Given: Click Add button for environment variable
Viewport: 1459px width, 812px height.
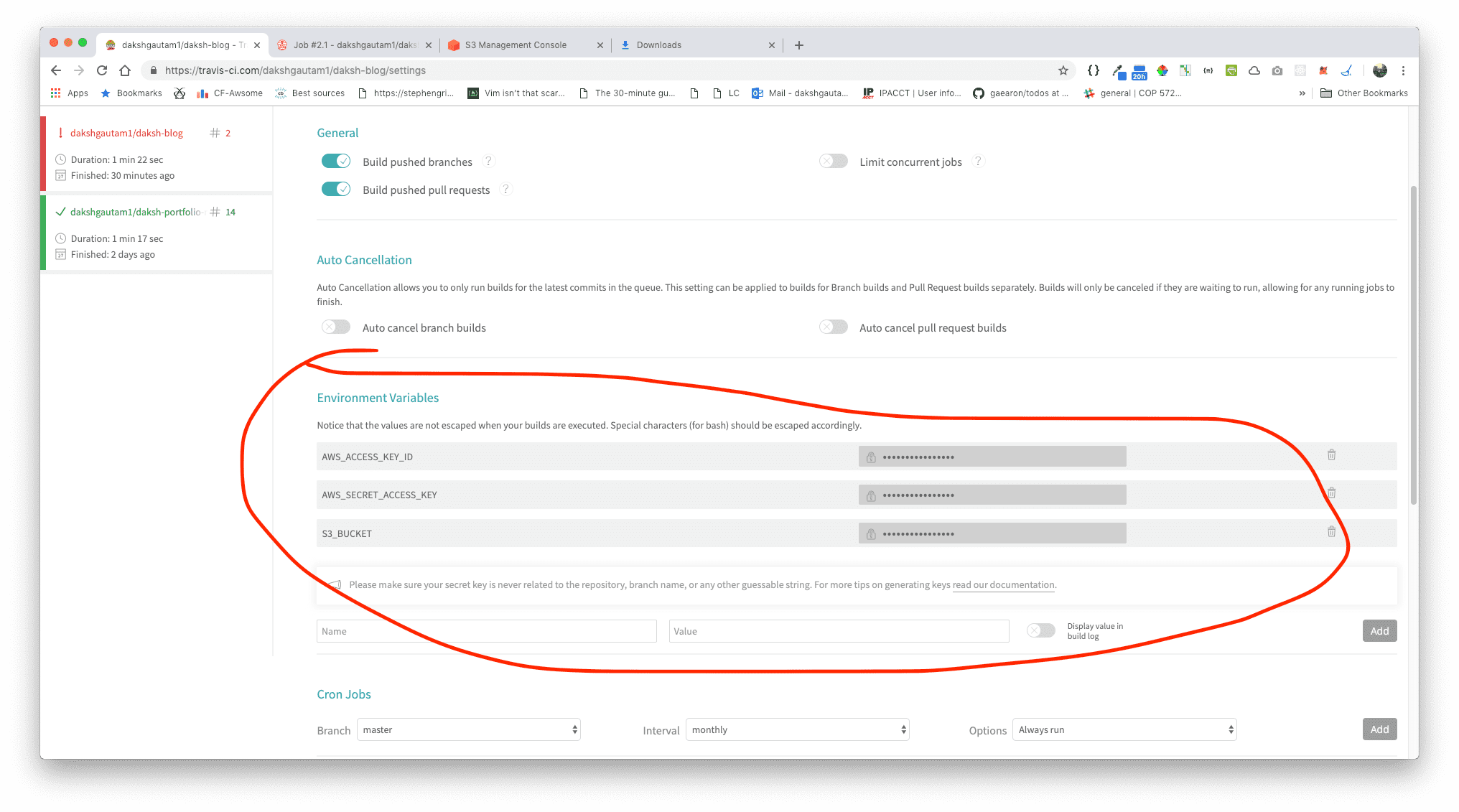Looking at the screenshot, I should (x=1379, y=631).
